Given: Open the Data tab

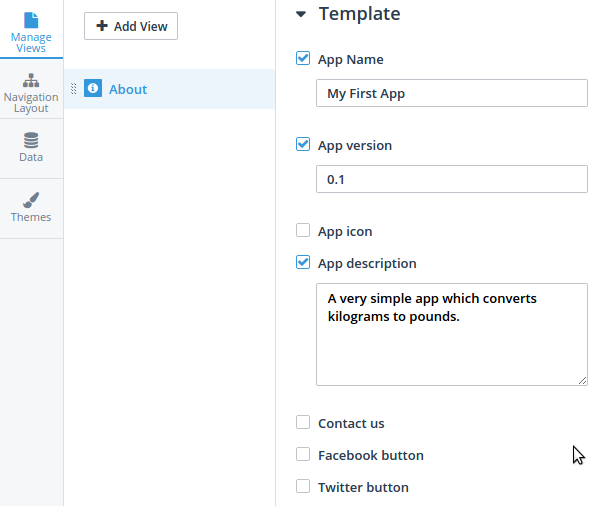Looking at the screenshot, I should point(31,149).
